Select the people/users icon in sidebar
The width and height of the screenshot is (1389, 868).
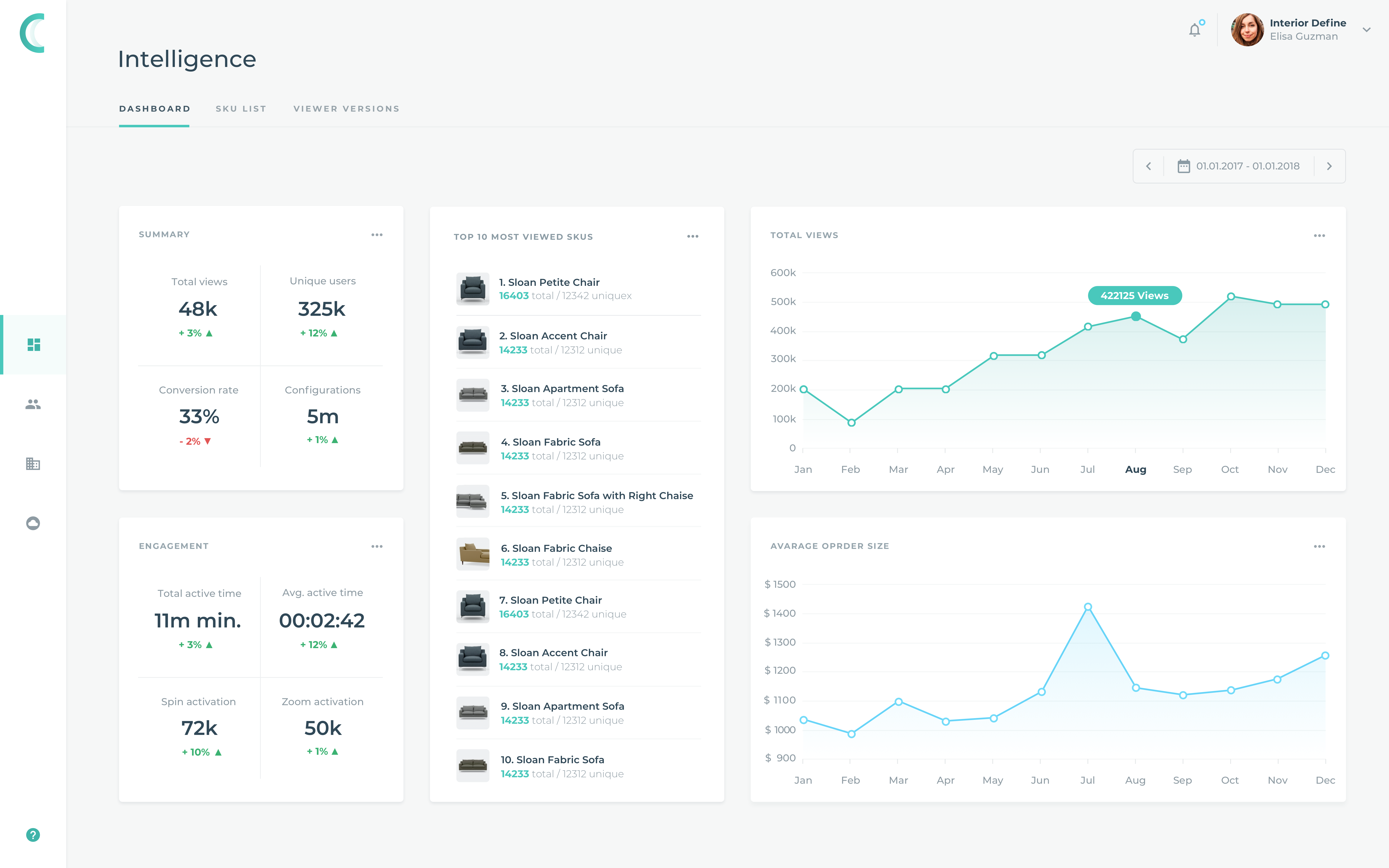click(x=32, y=404)
